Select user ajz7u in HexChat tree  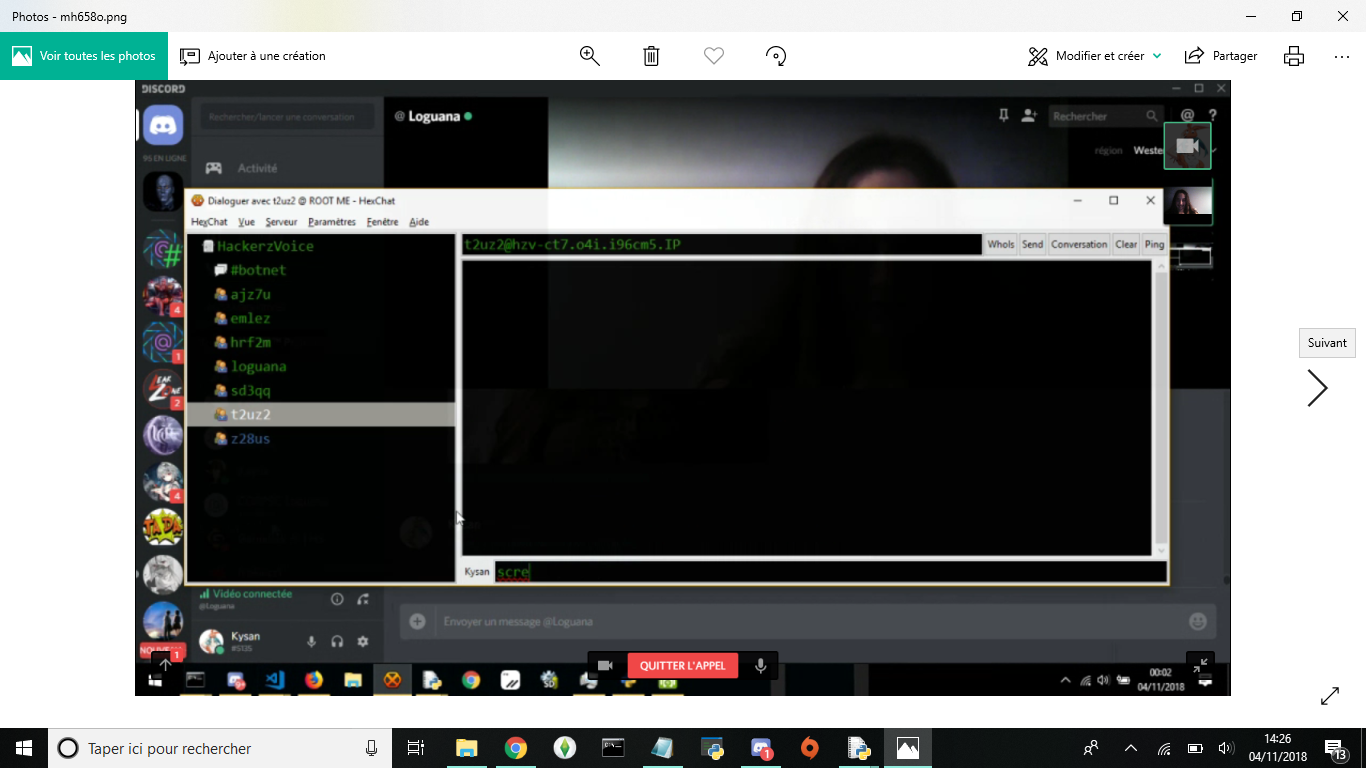[x=250, y=294]
